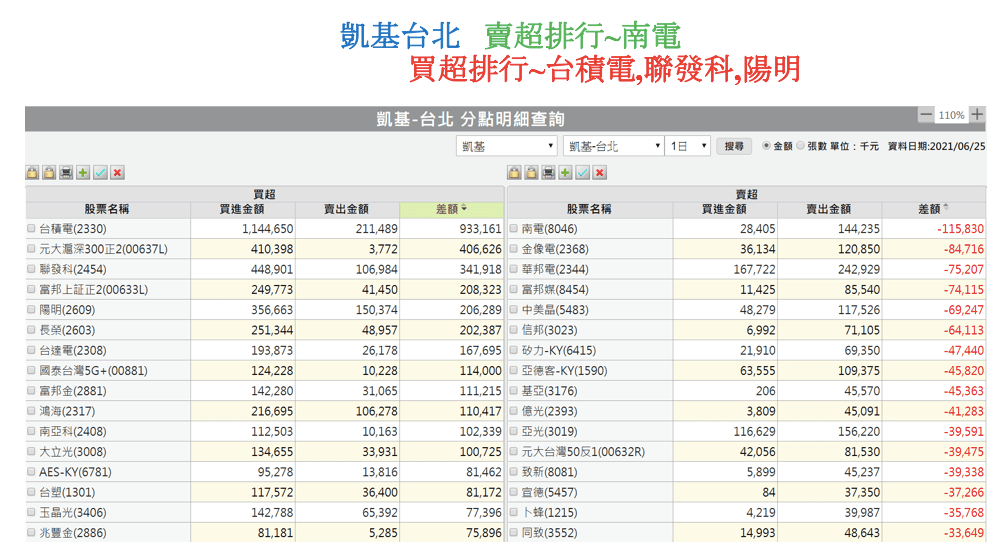The height and width of the screenshot is (557, 999).
Task: Click the blue checkmark icon above the left table
Action: [100, 173]
